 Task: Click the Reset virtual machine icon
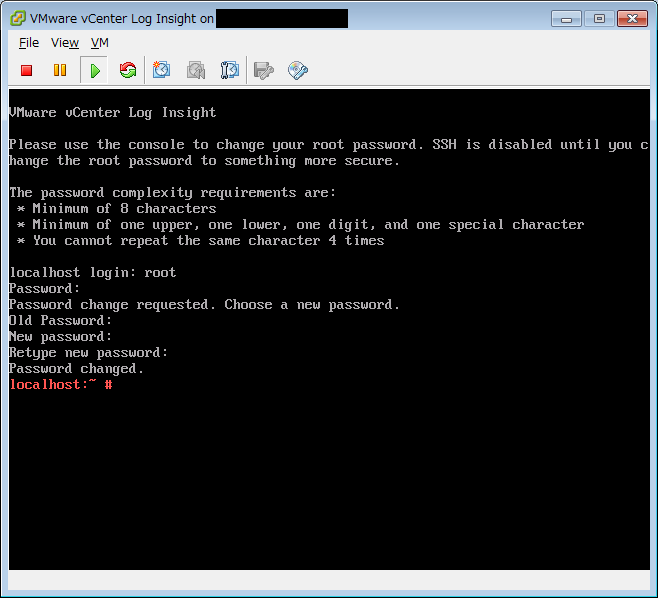[128, 70]
